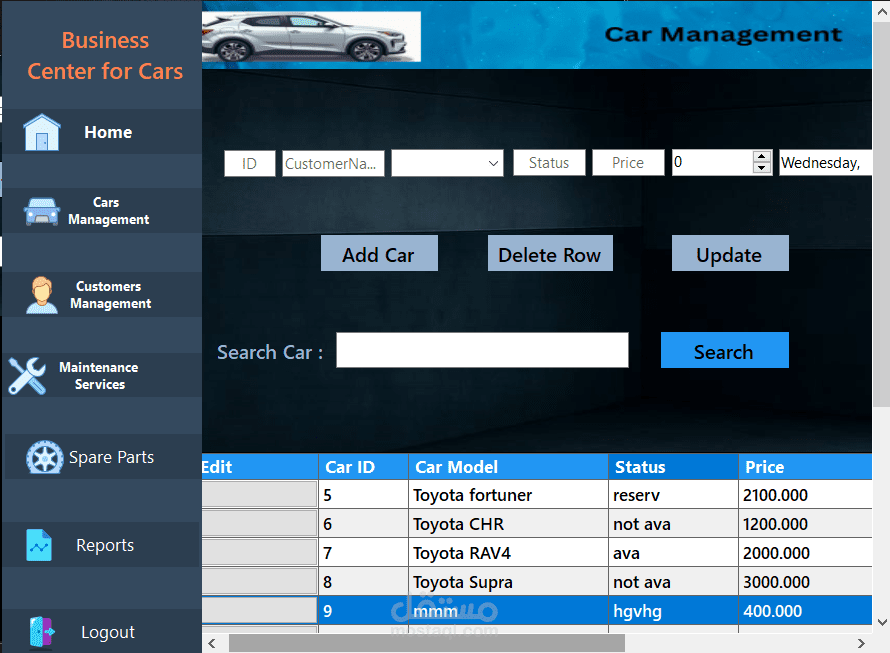Click the silver car image in header
The height and width of the screenshot is (653, 890).
pos(311,36)
